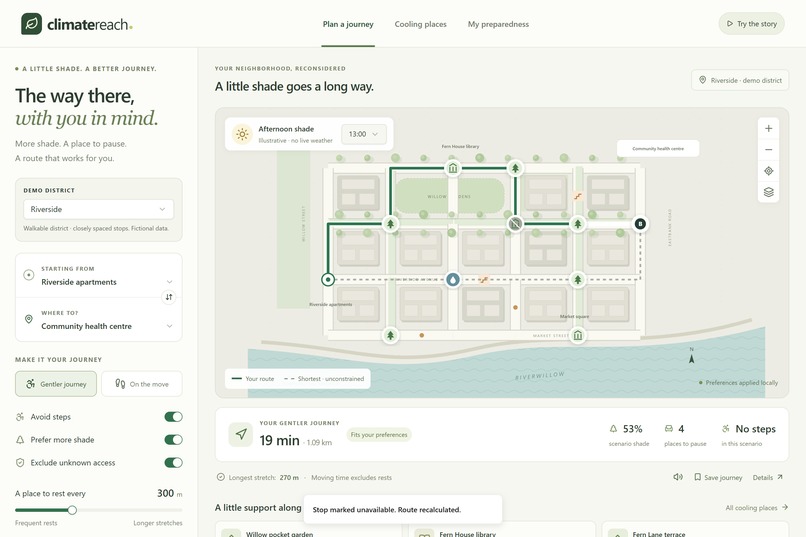Open the My preparedness tab
Viewport: 806px width, 537px height.
tap(498, 24)
